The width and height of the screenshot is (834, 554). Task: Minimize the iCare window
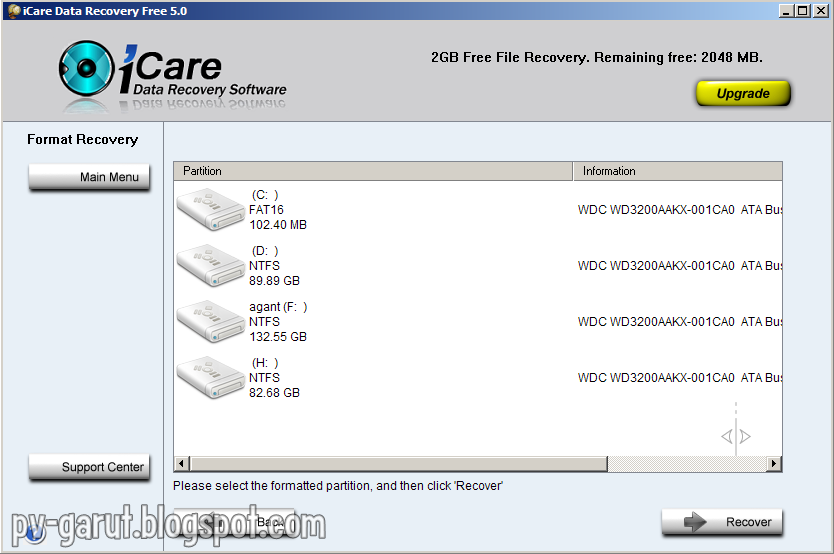[786, 11]
